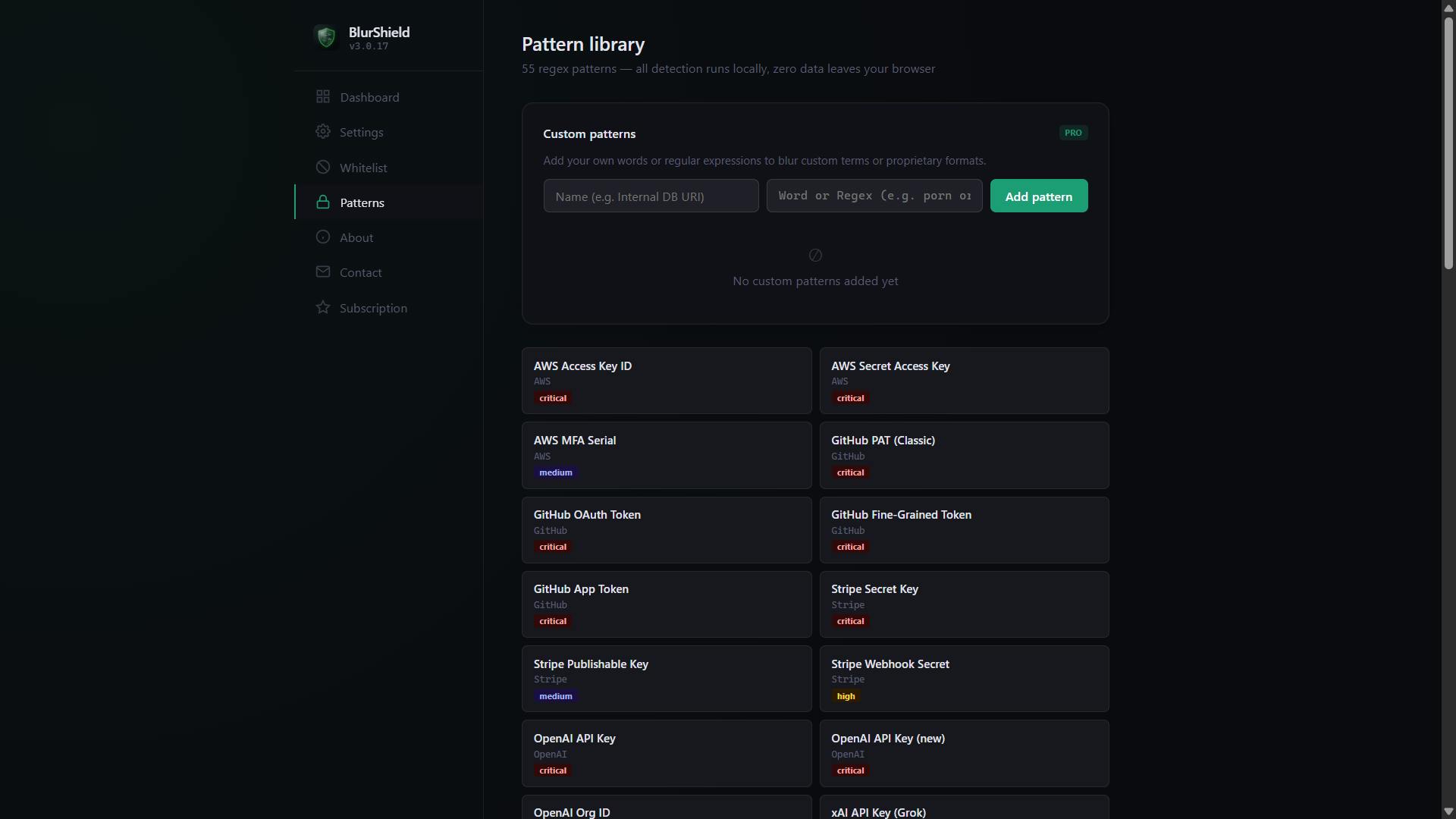The width and height of the screenshot is (1456, 819).
Task: Click the PRO badge
Action: (x=1073, y=133)
